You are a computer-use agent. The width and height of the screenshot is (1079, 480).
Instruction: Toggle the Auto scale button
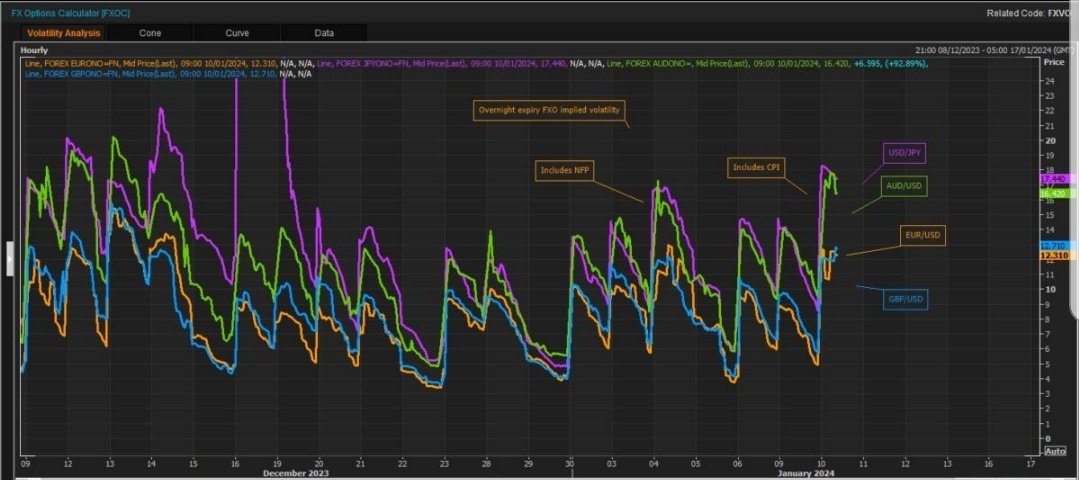tap(1054, 451)
